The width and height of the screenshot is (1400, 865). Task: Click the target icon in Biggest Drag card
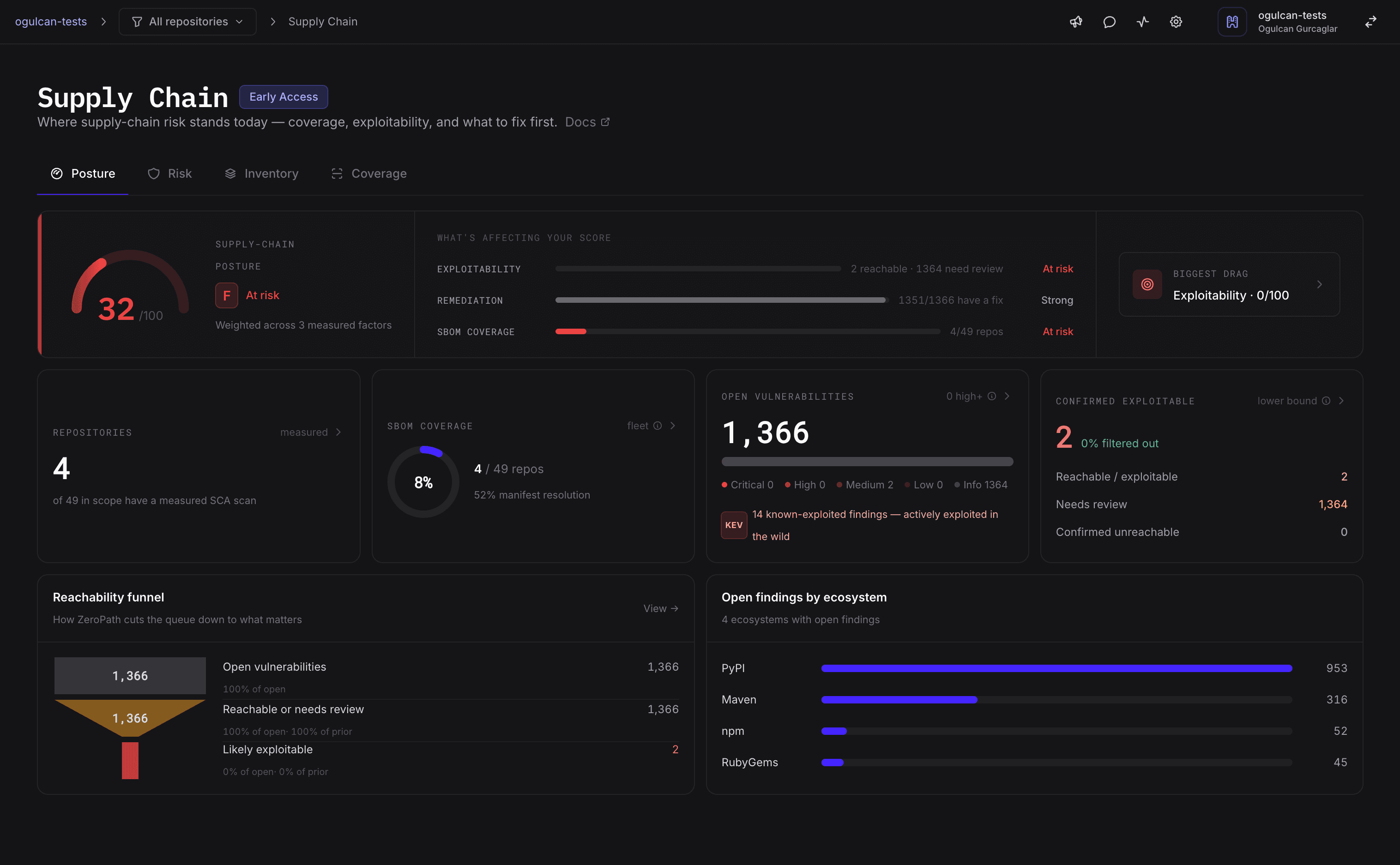coord(1147,284)
